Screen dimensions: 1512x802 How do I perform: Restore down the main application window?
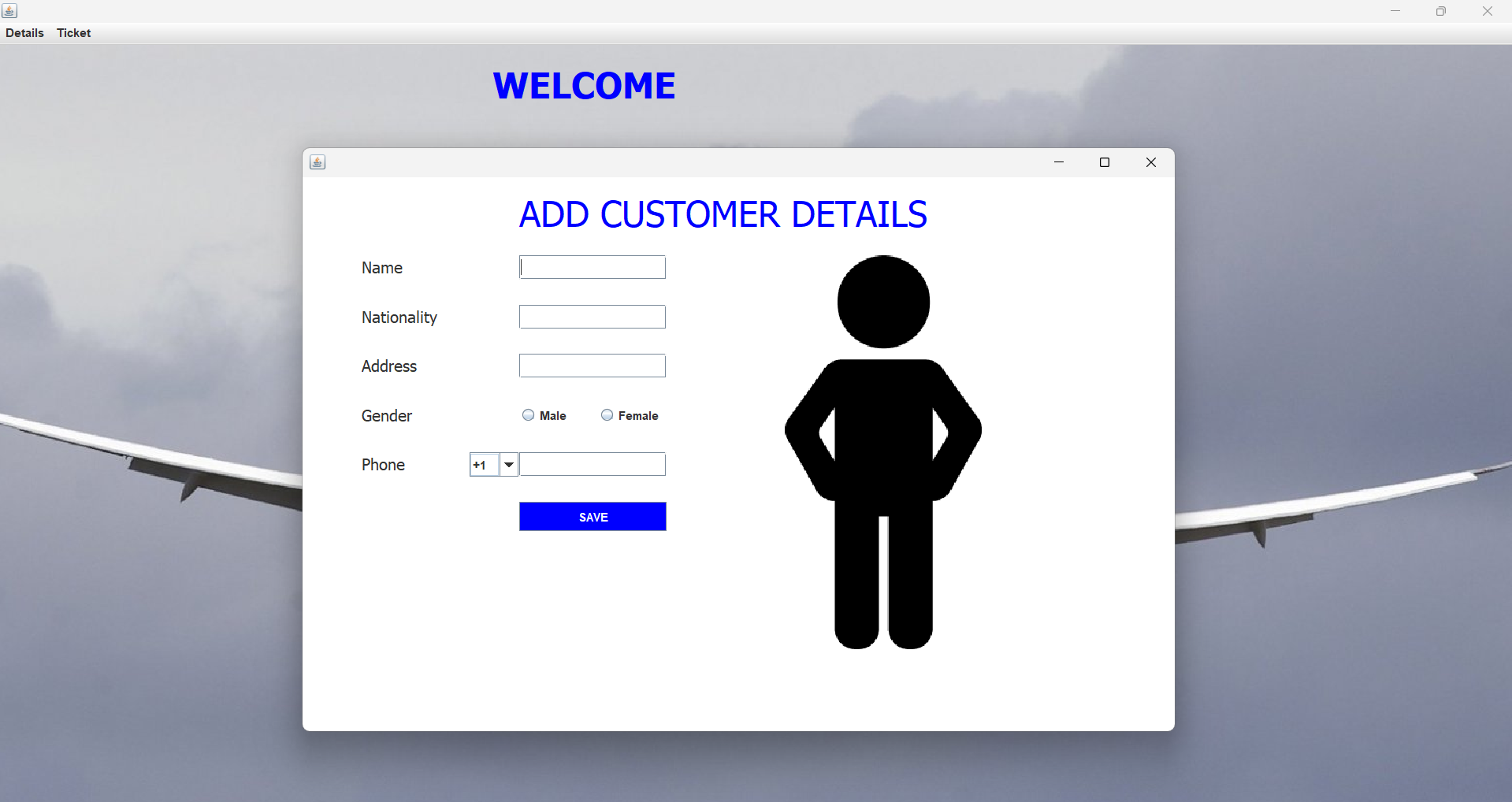(1440, 11)
